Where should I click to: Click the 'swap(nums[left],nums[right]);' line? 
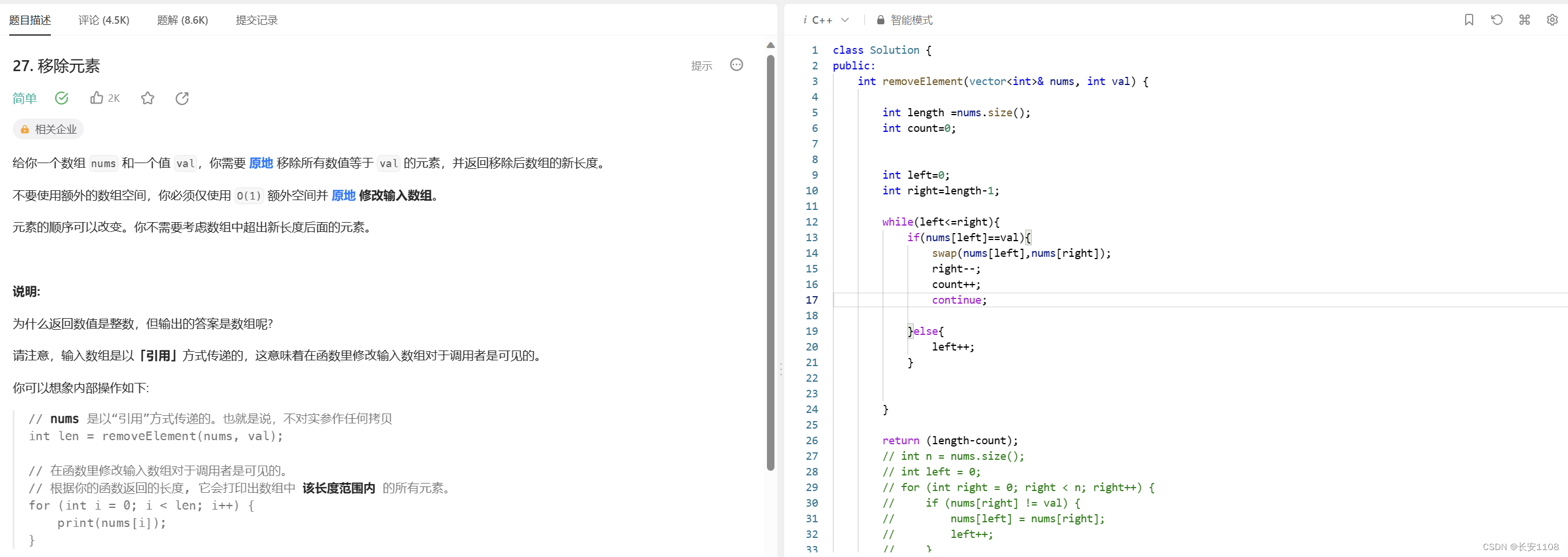(1021, 253)
